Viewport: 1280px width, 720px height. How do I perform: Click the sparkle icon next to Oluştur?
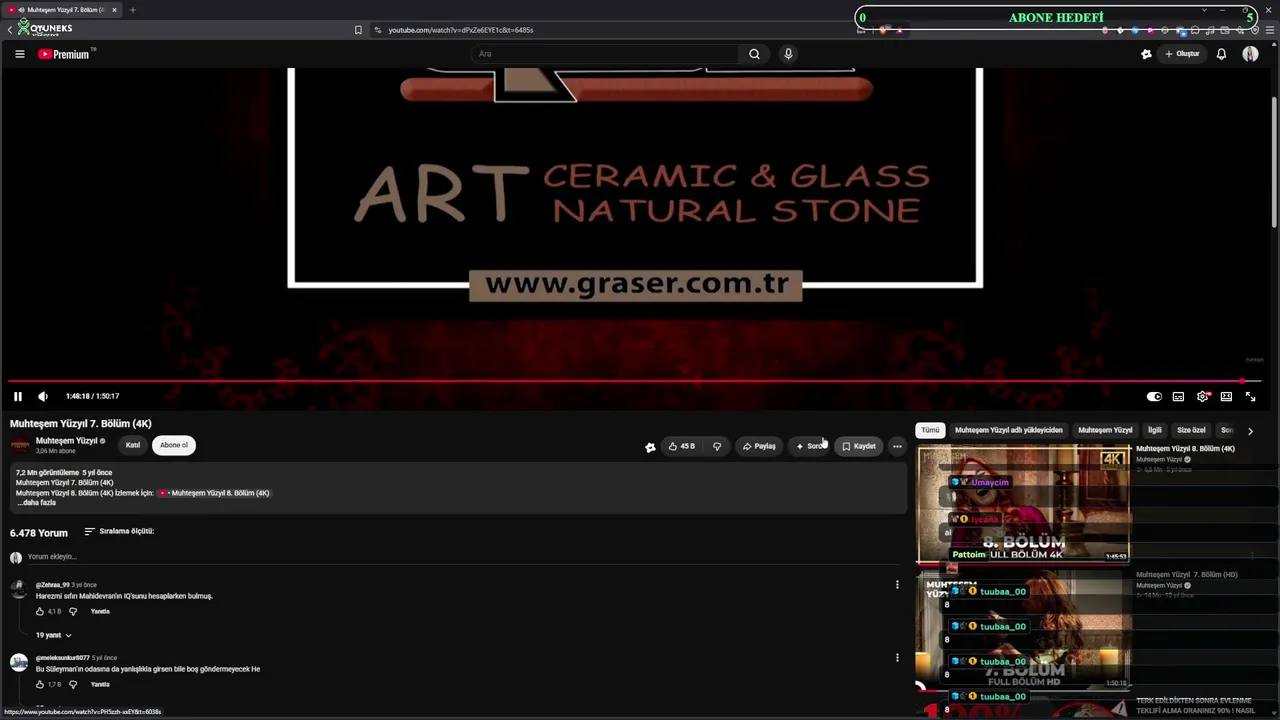[1146, 54]
